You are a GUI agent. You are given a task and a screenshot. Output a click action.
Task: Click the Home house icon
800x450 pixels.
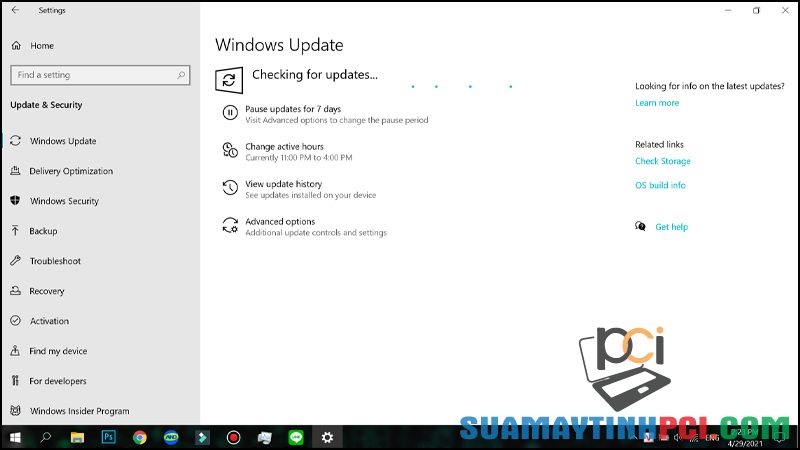point(16,45)
